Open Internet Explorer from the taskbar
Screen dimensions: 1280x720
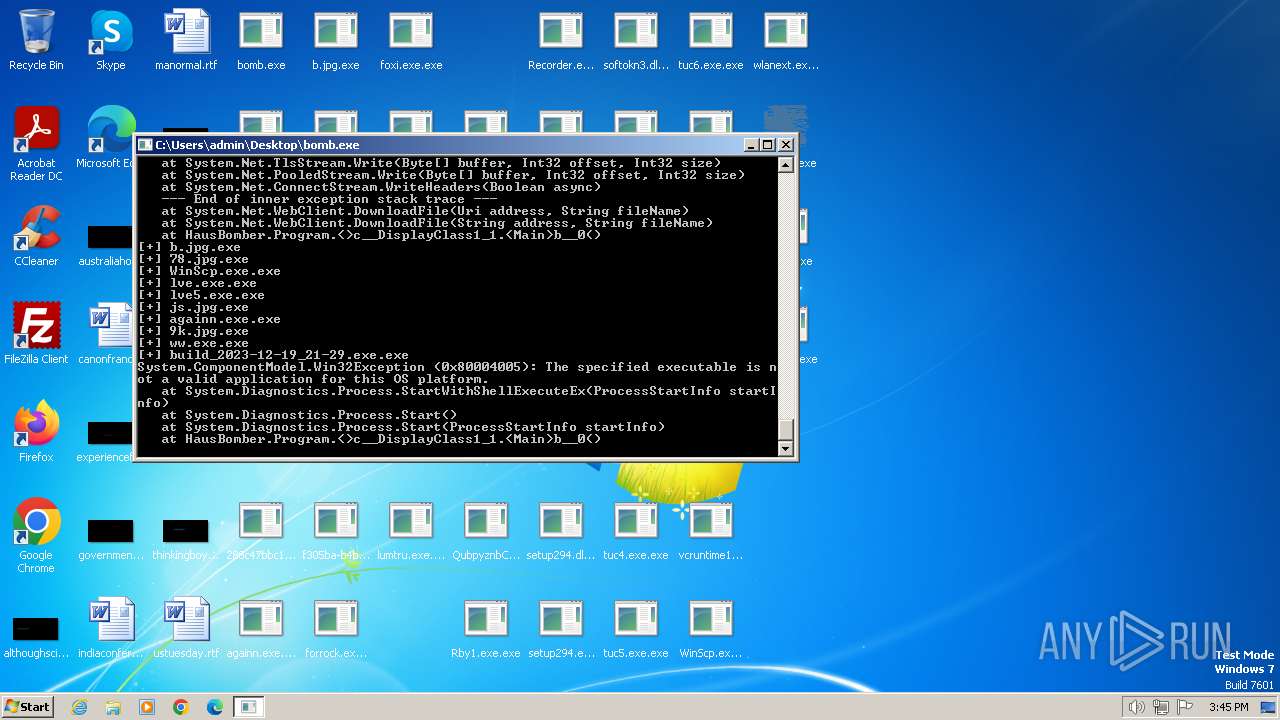(x=79, y=707)
